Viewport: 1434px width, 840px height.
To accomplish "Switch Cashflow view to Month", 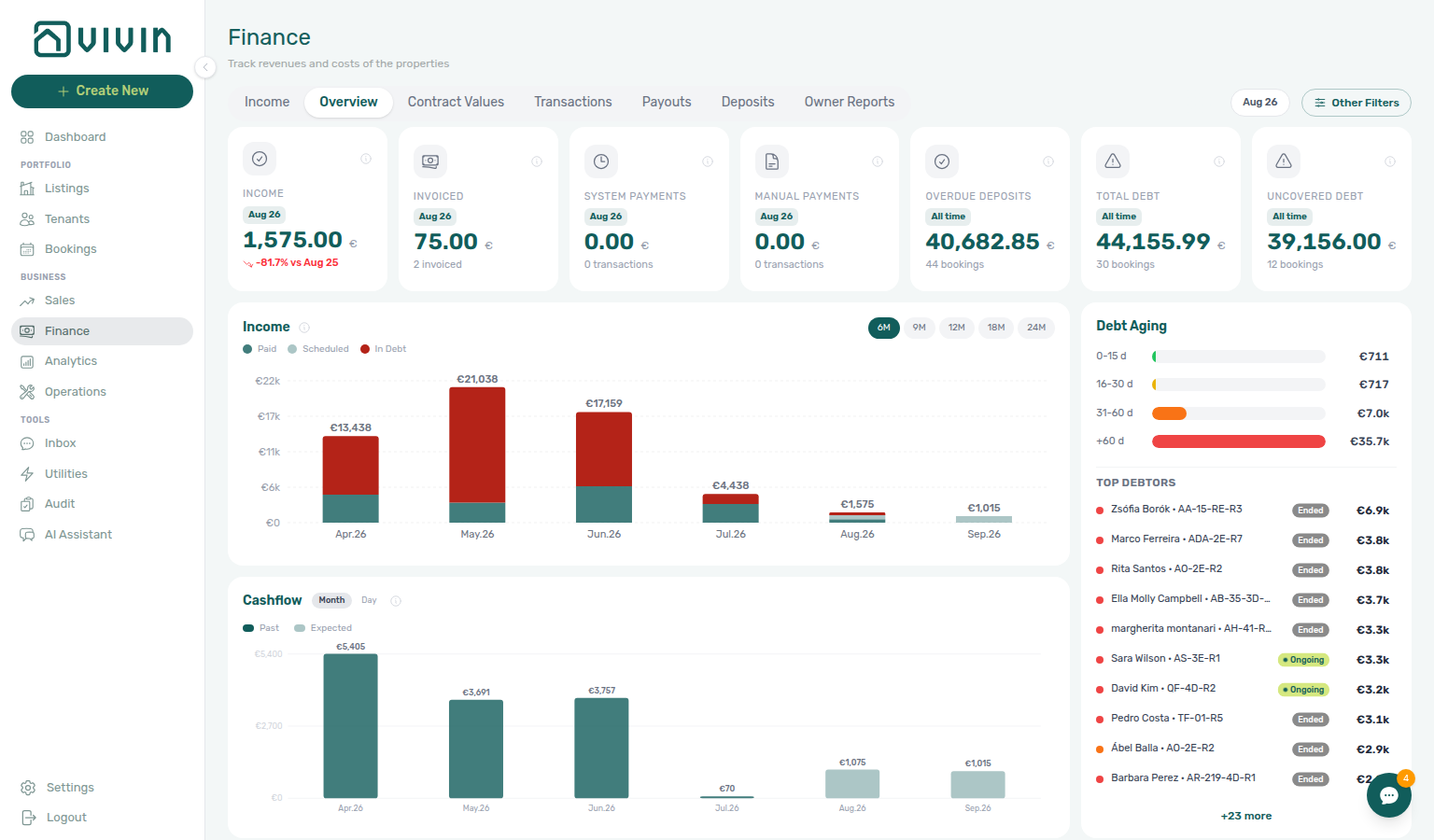I will (331, 600).
